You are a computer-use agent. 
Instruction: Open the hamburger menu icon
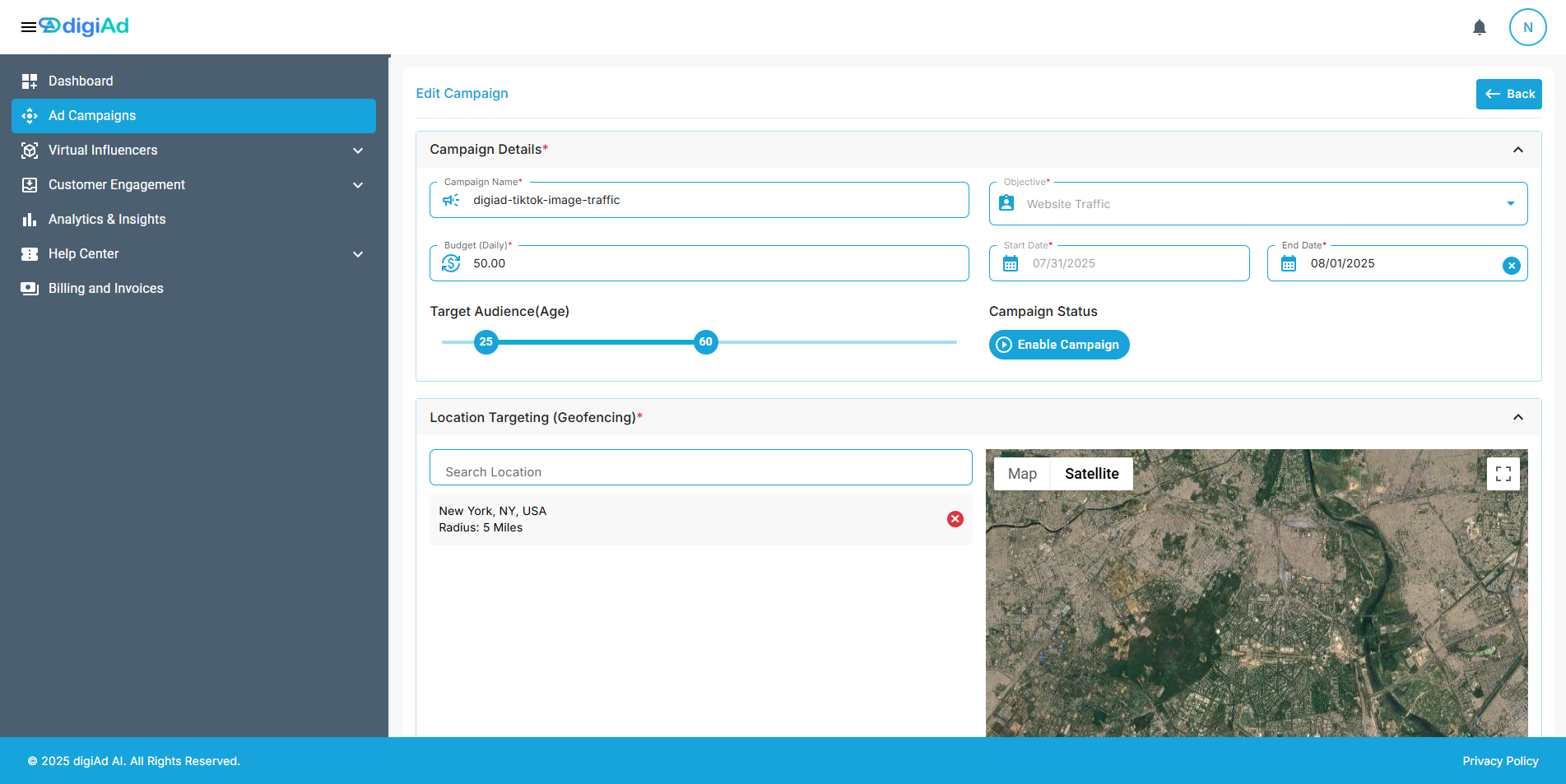[29, 27]
